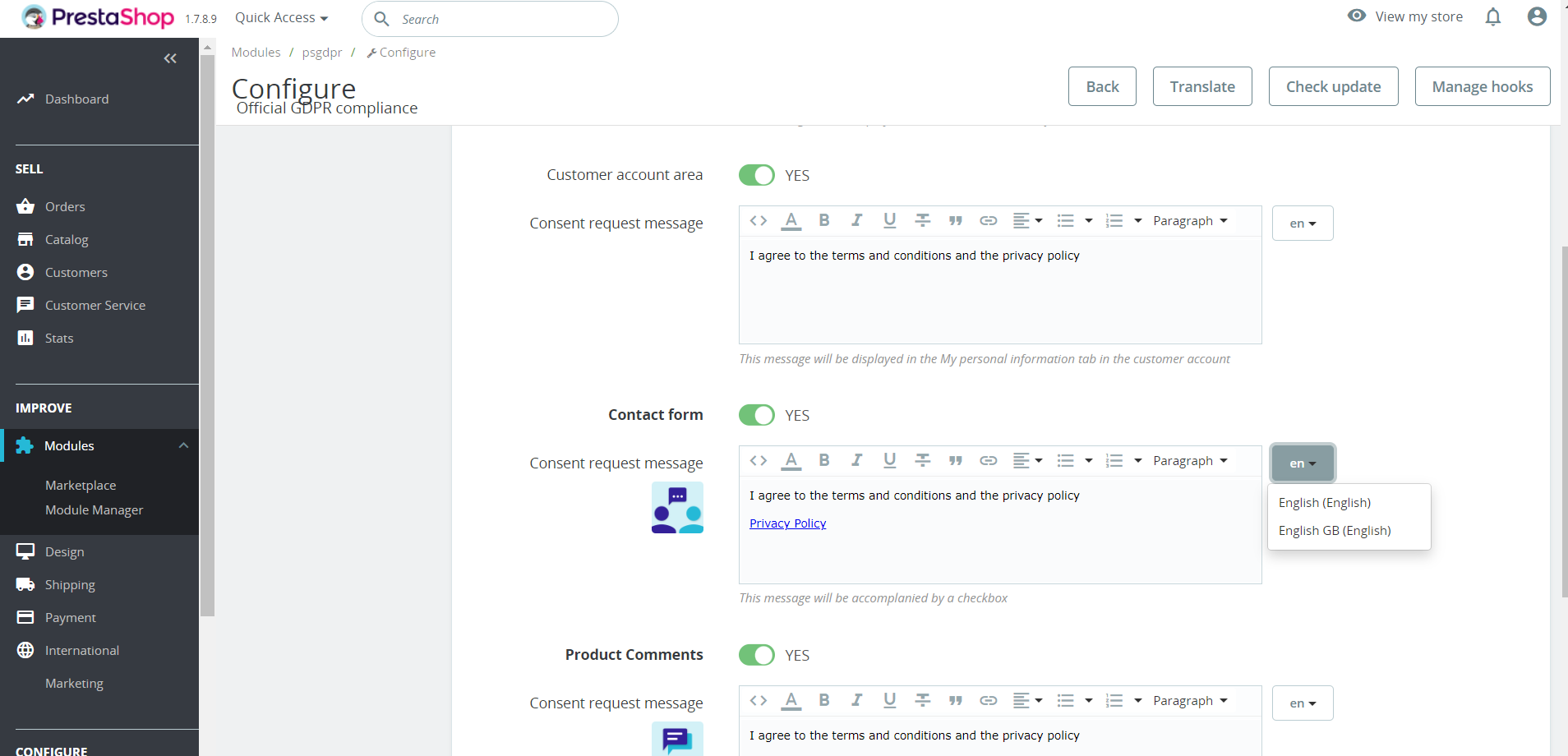Click the PrestaShop logo
Screen dimensions: 1568x756
98,17
